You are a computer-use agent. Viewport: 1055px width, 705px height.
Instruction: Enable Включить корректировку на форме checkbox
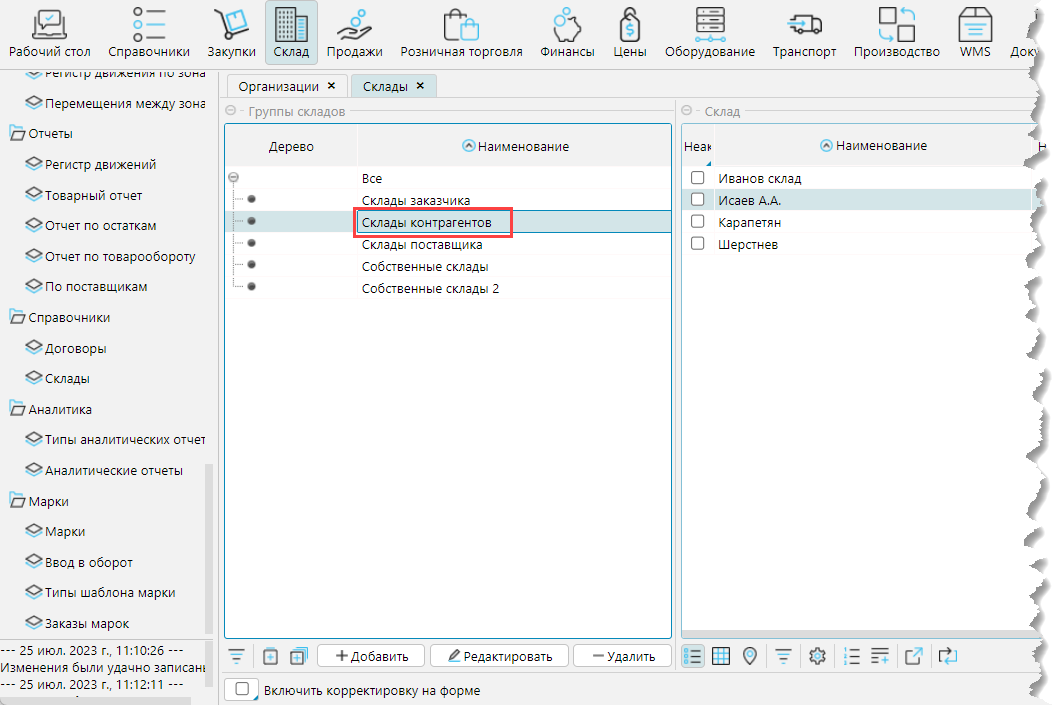242,690
